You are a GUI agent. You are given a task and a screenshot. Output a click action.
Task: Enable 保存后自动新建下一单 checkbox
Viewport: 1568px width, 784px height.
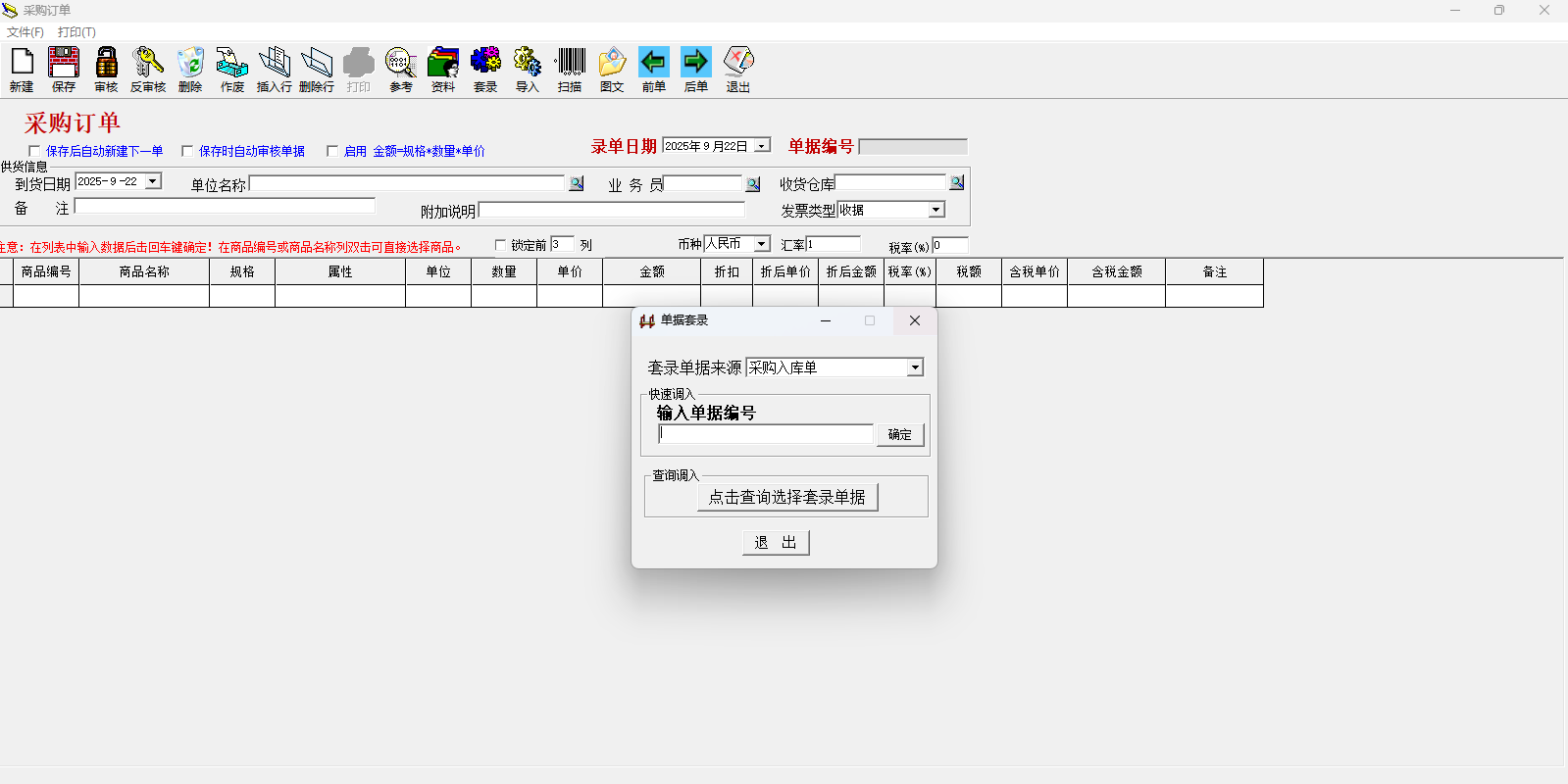tap(34, 151)
